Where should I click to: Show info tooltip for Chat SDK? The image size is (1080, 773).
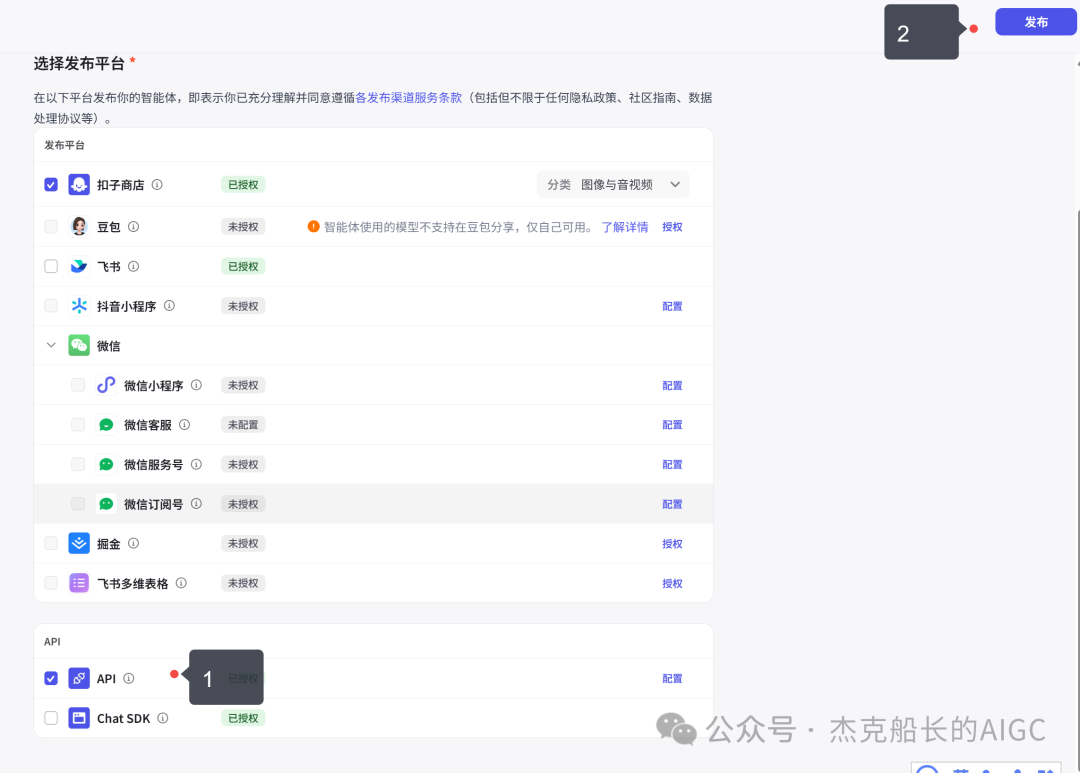(163, 718)
